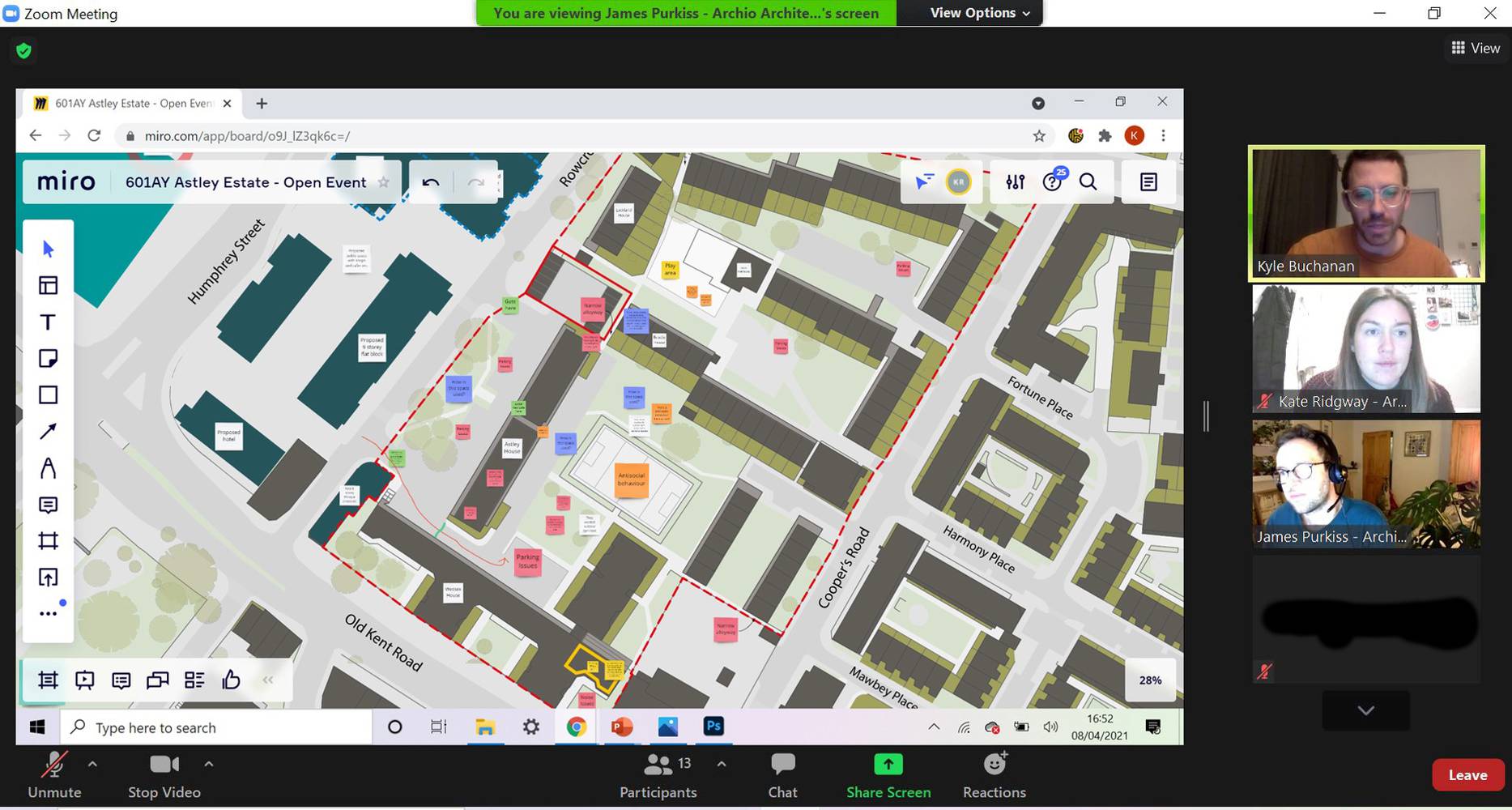
Task: Open the Miro board search
Action: tap(1088, 182)
